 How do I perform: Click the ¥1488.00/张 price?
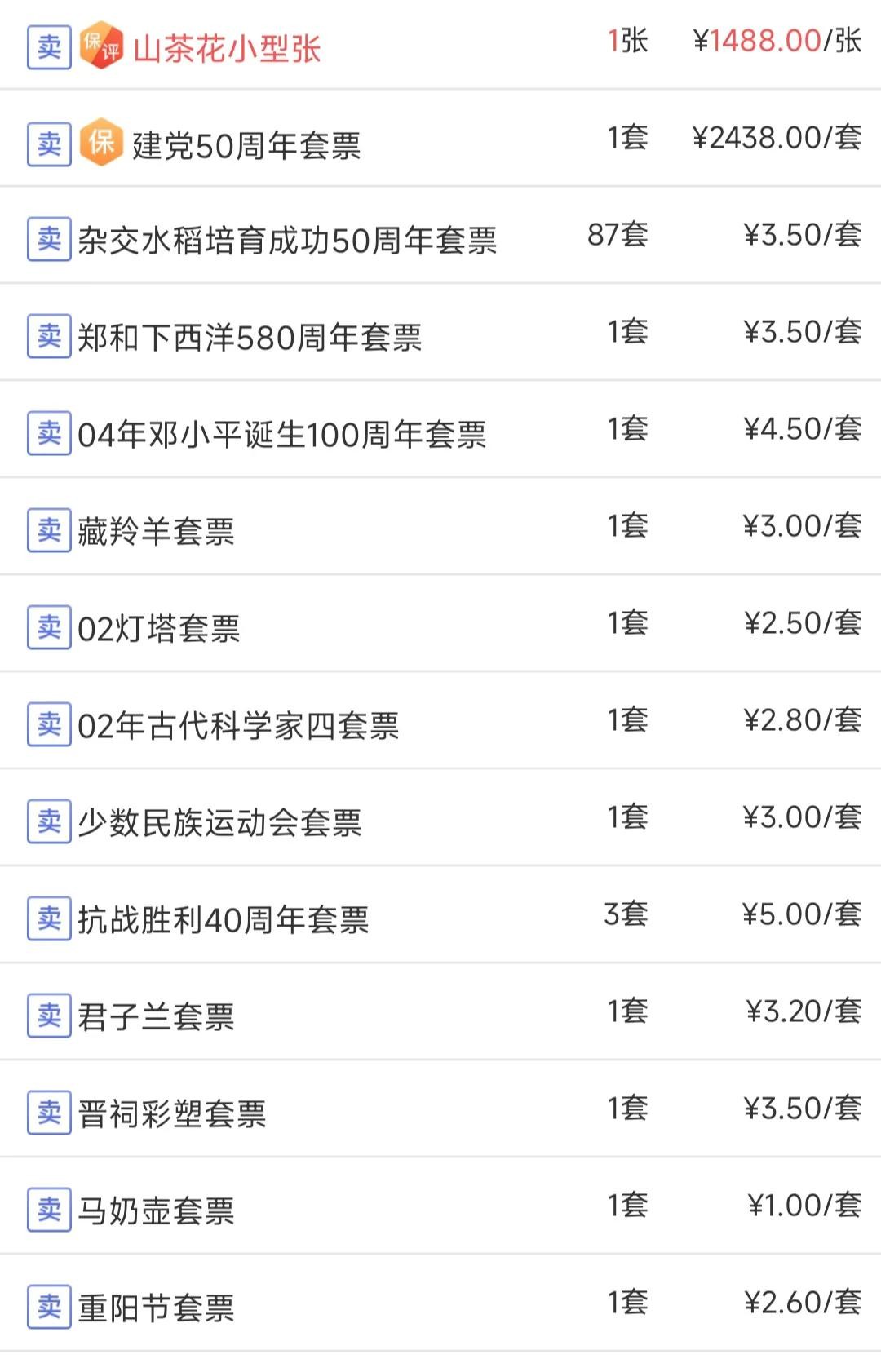click(777, 41)
